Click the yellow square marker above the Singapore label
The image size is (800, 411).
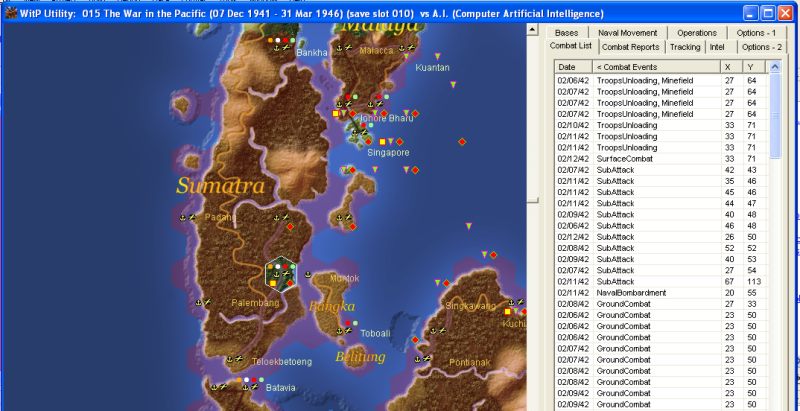(x=382, y=141)
